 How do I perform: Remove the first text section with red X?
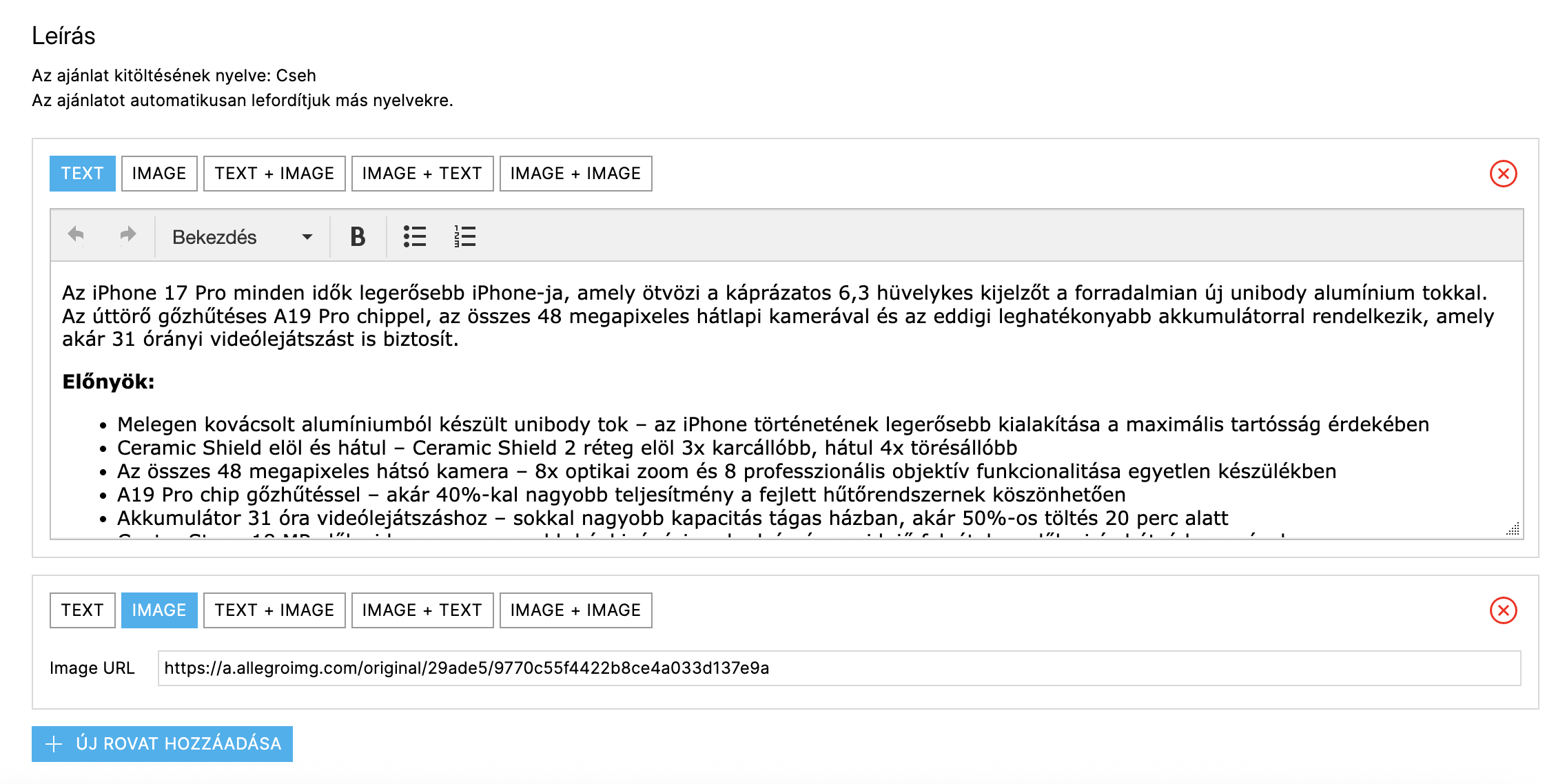(1503, 174)
